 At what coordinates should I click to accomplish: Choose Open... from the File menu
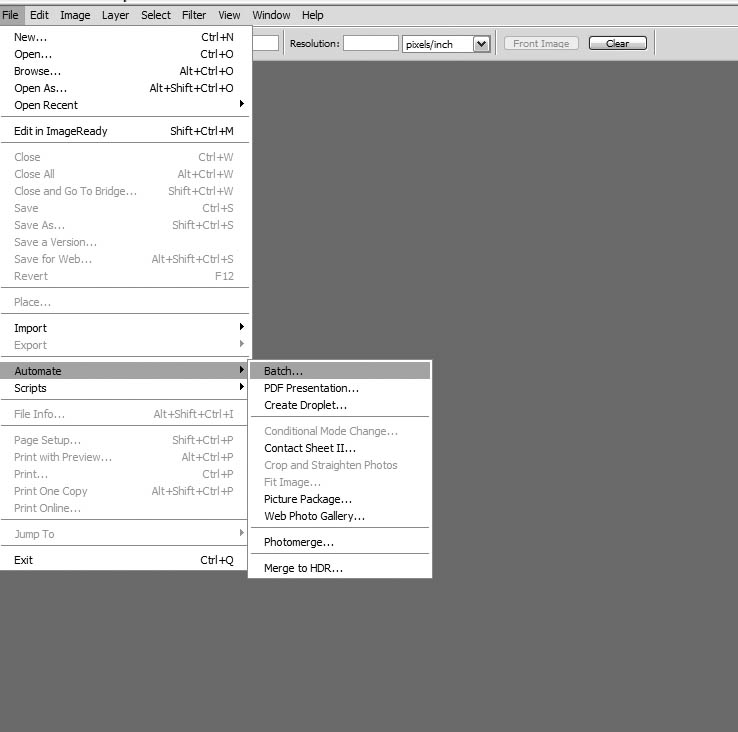tap(124, 54)
